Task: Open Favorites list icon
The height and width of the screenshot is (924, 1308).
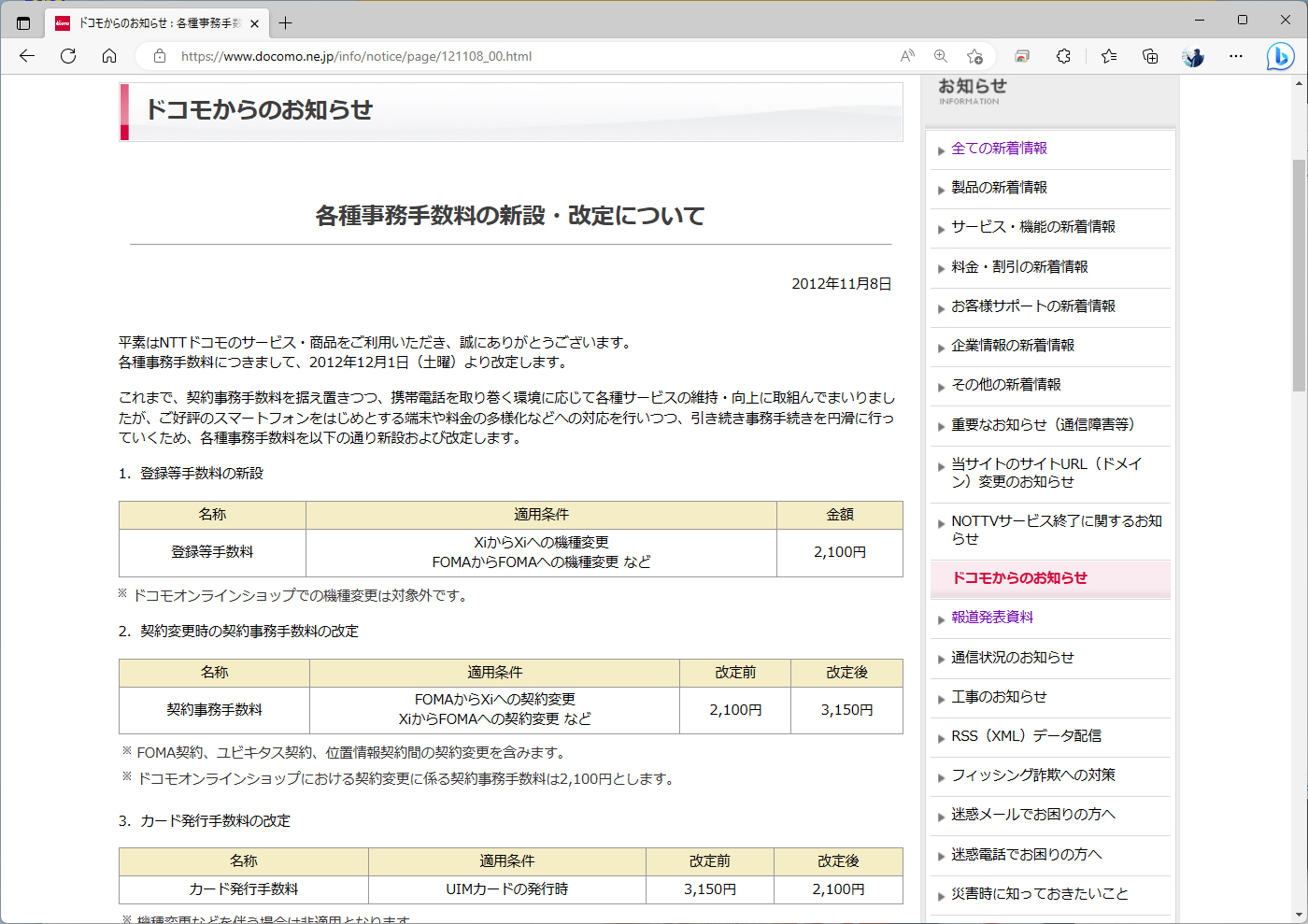Action: coord(1109,56)
